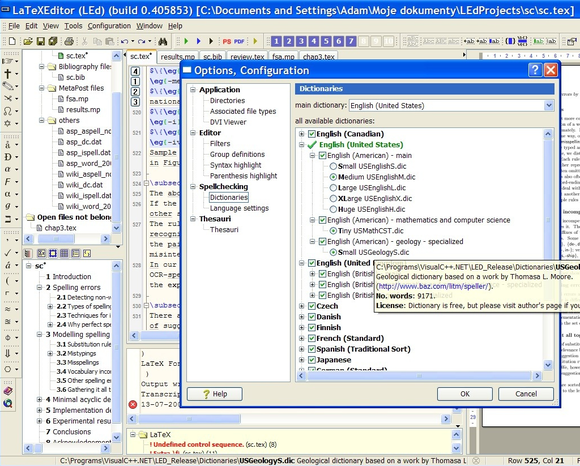Expand the English (Canadian) tree node
Viewport: 580px width, 466px height.
pyautogui.click(x=301, y=134)
